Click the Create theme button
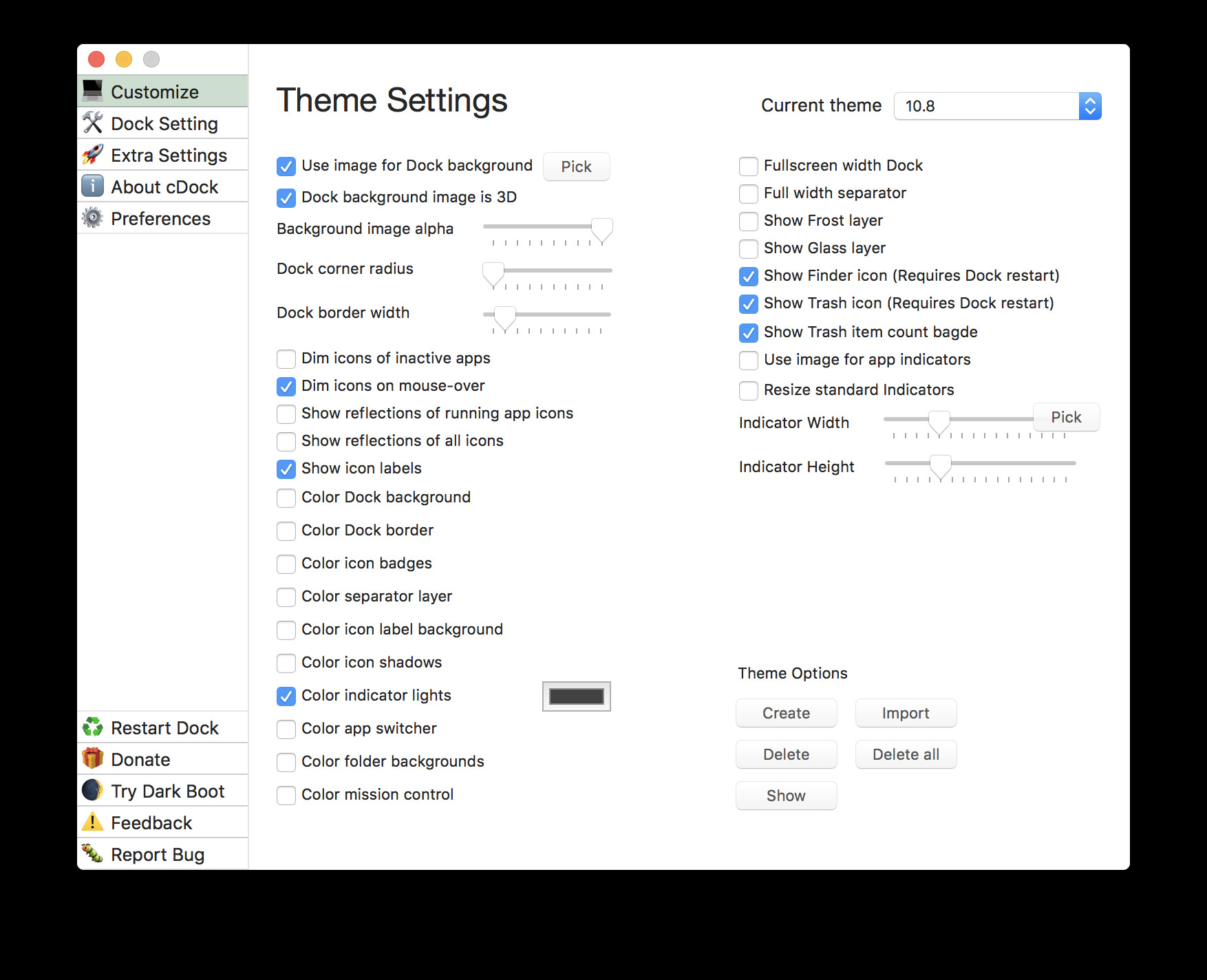Screen dimensions: 1207x980 click(x=786, y=713)
